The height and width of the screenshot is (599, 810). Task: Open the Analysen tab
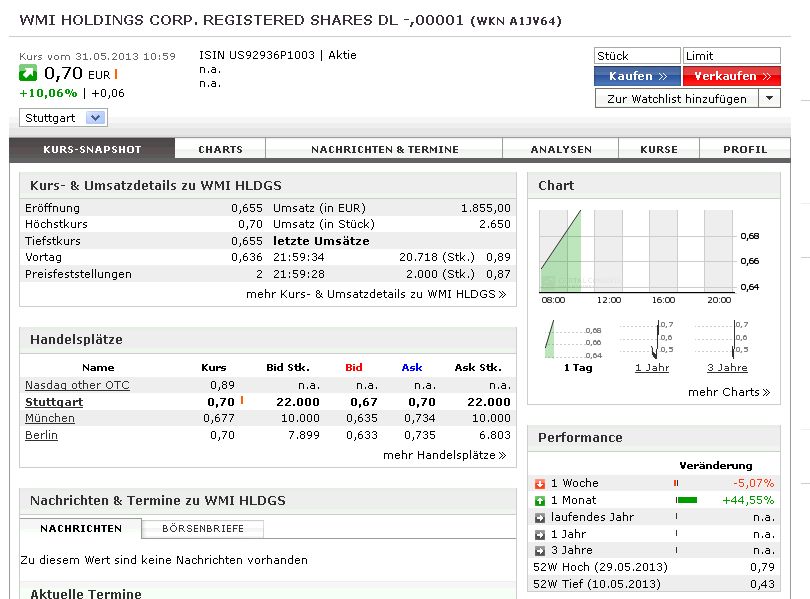[560, 149]
